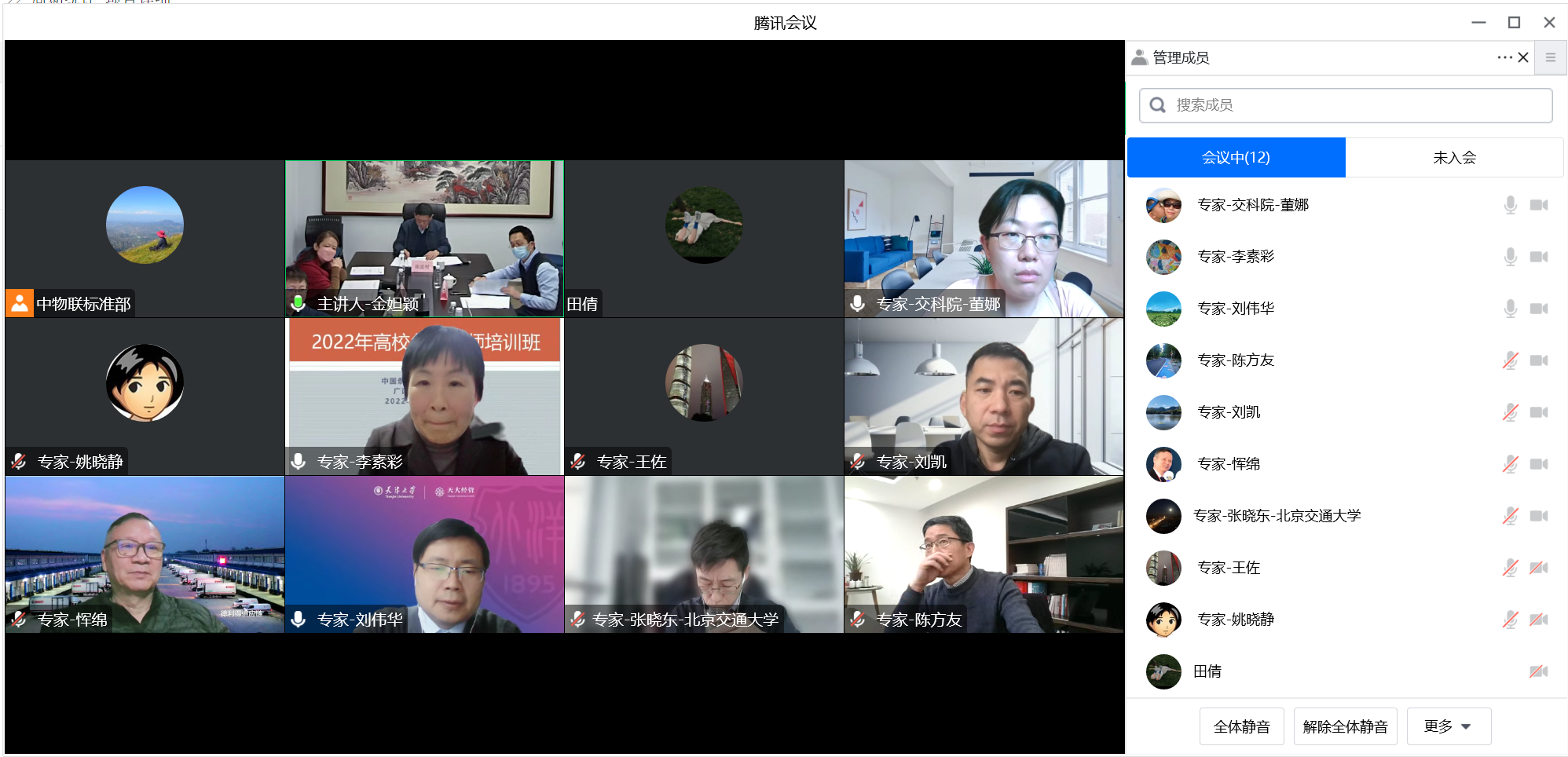Toggle microphone for 专家-交科院-董娜 in list
Screen dimensions: 1568x757
click(x=1510, y=205)
